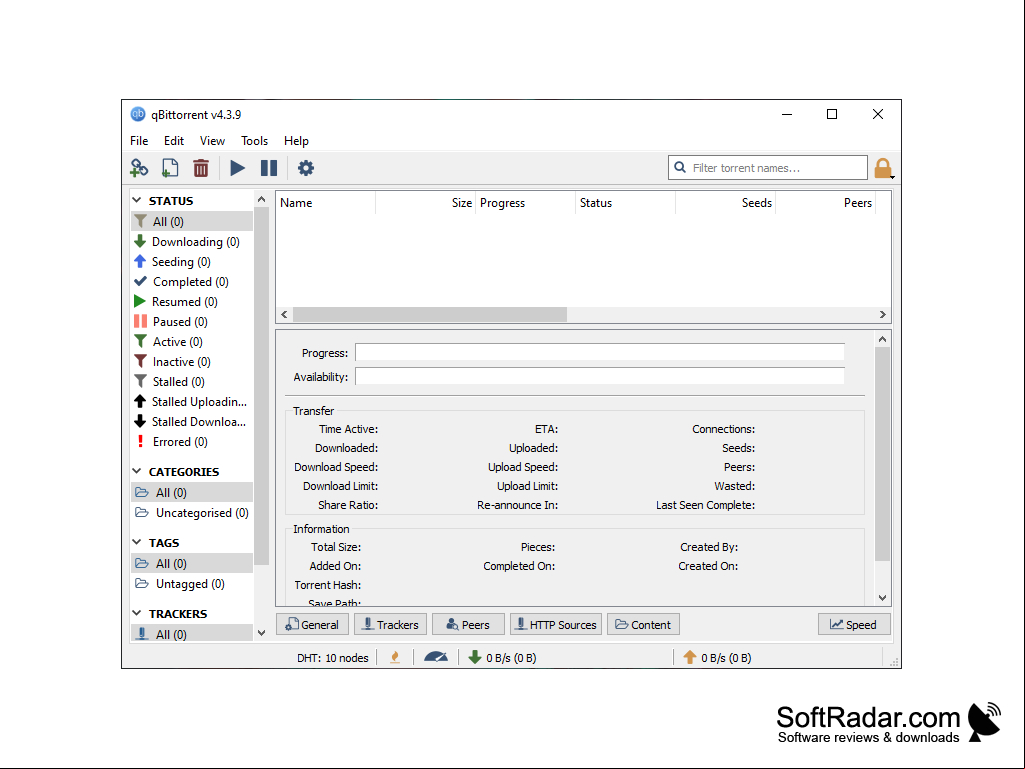Sort torrents by Status column

pos(626,203)
